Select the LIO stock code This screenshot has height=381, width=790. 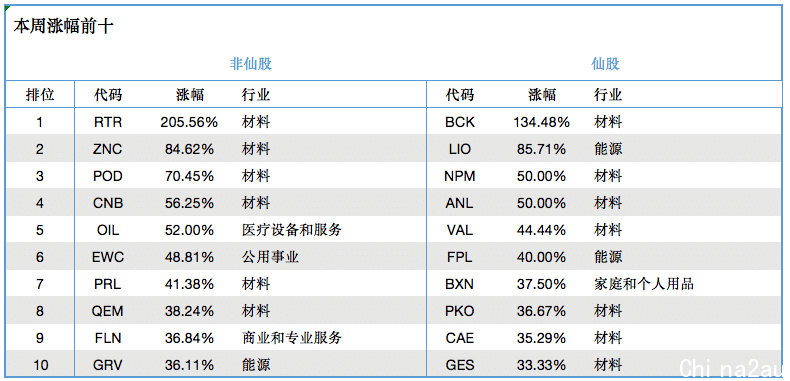[459, 149]
